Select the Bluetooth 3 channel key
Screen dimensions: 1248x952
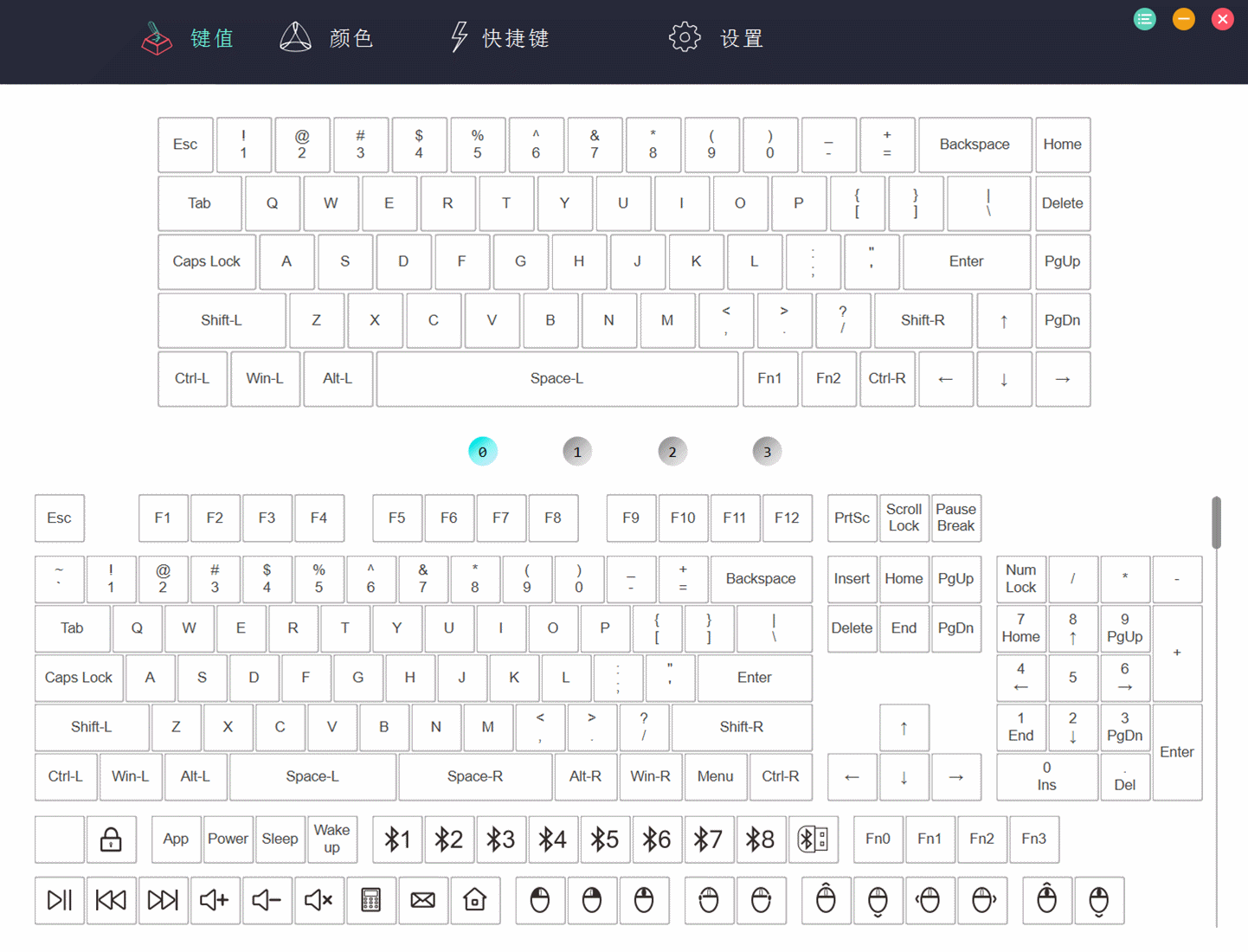click(501, 839)
